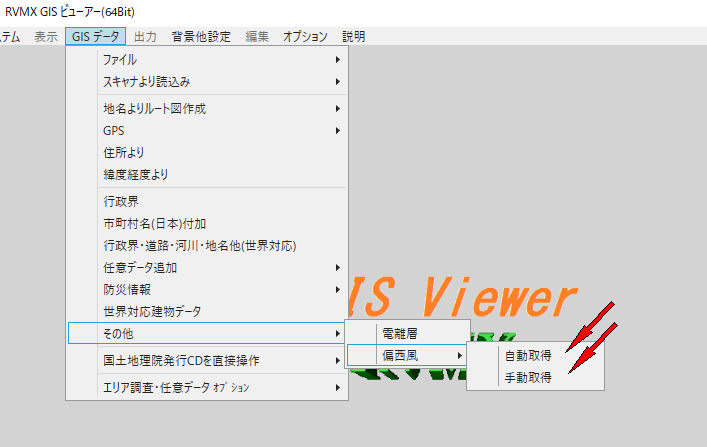
Task: Select 住所より menu item
Action: (123, 152)
